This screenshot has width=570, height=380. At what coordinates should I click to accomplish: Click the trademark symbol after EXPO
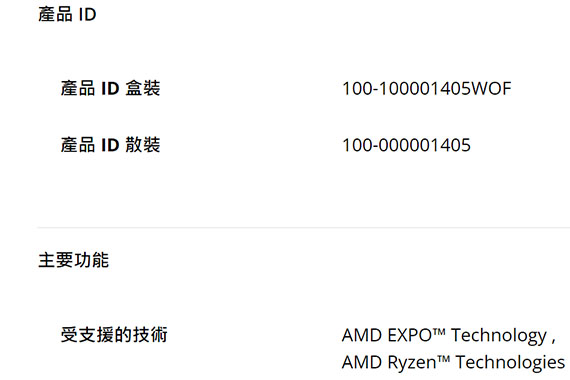coord(439,331)
